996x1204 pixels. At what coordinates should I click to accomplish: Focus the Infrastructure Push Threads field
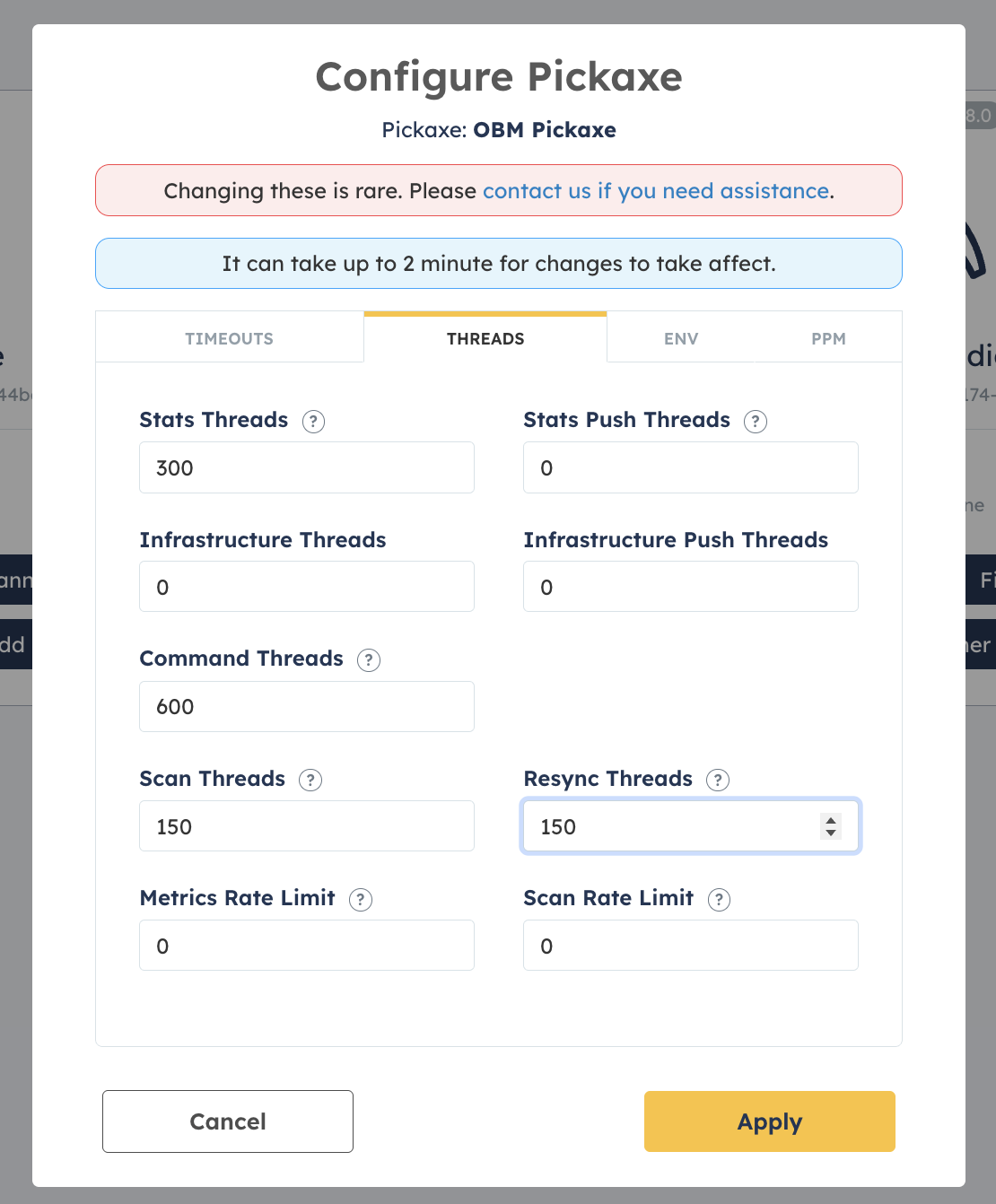click(x=691, y=587)
